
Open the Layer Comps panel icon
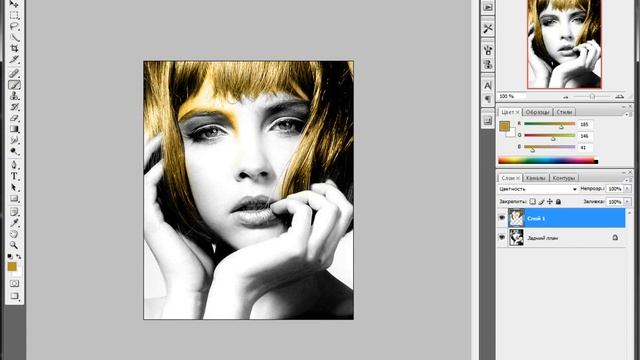tap(488, 121)
